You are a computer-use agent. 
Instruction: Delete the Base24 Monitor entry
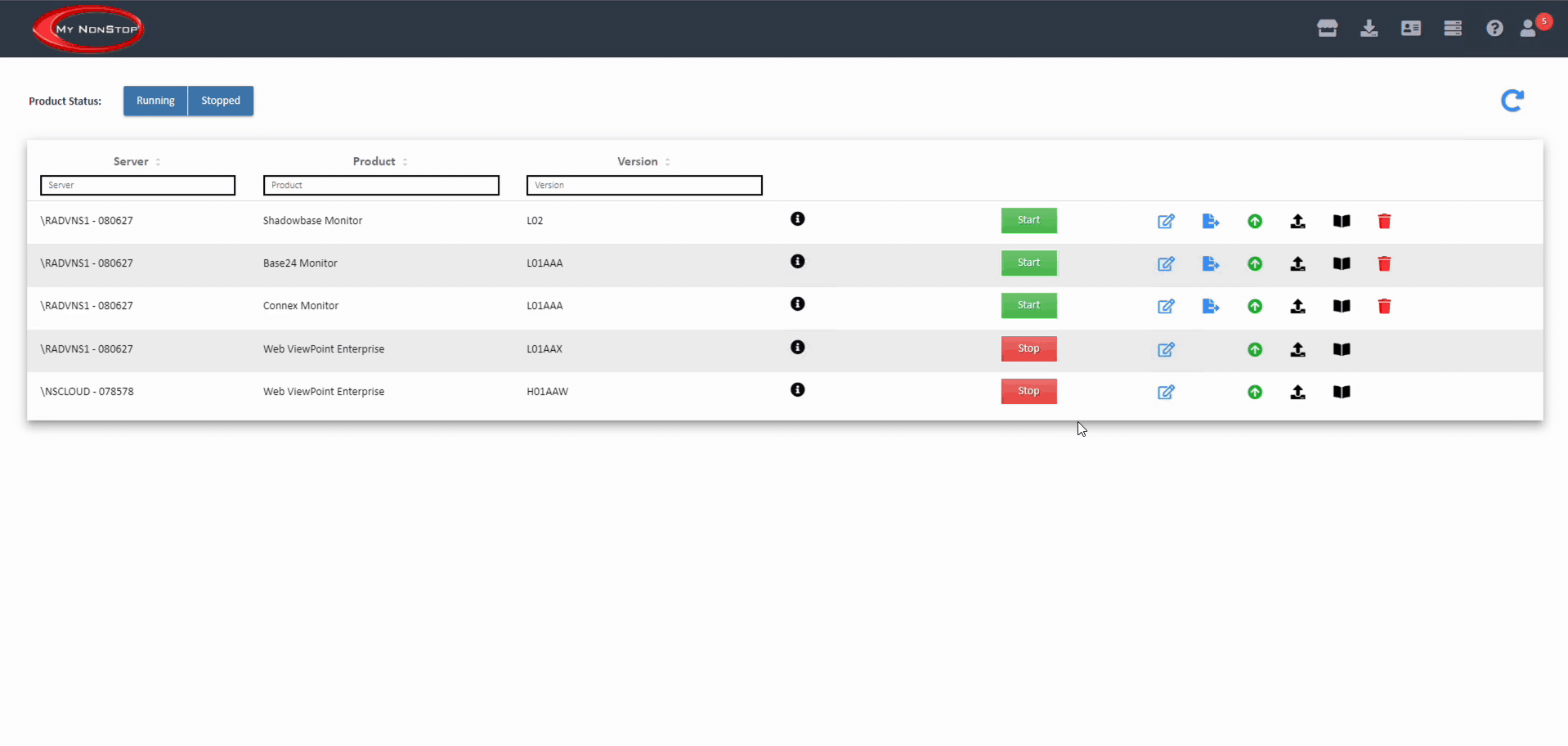pos(1384,263)
